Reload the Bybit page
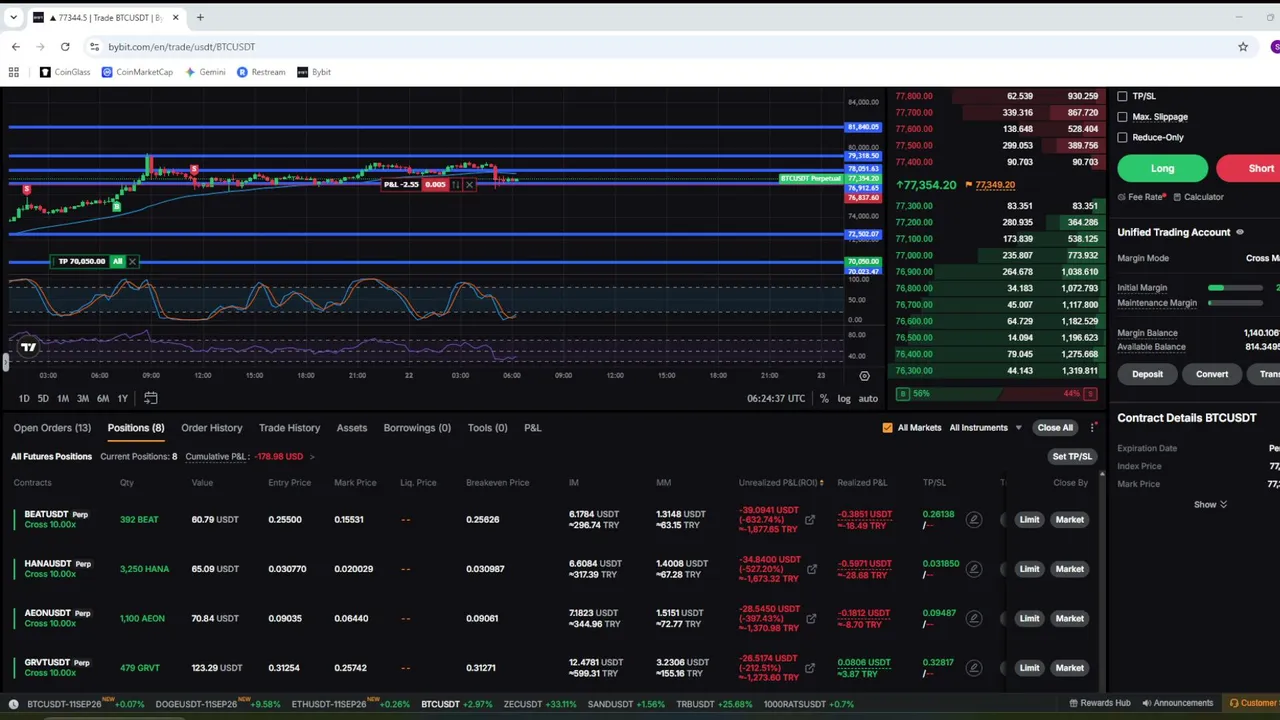 (65, 47)
